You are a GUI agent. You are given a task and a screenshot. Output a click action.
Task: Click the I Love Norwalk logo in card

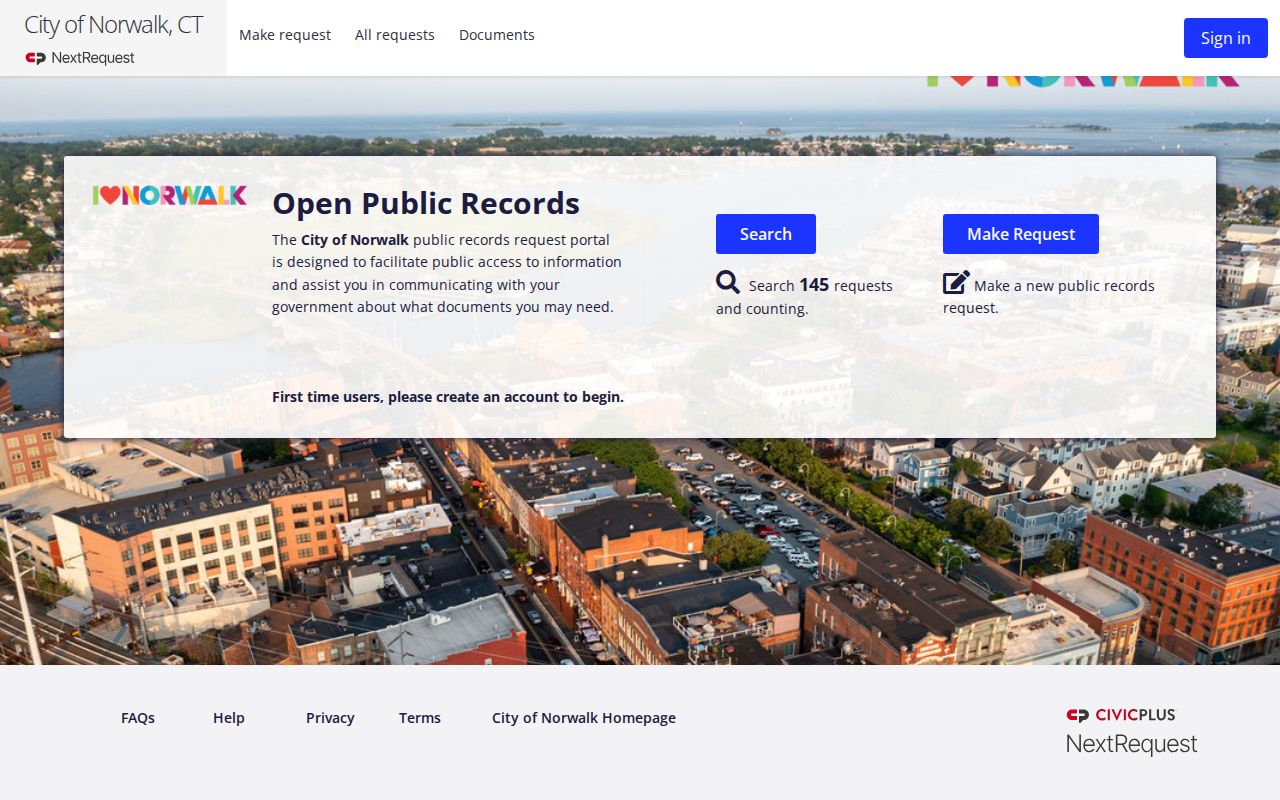169,195
